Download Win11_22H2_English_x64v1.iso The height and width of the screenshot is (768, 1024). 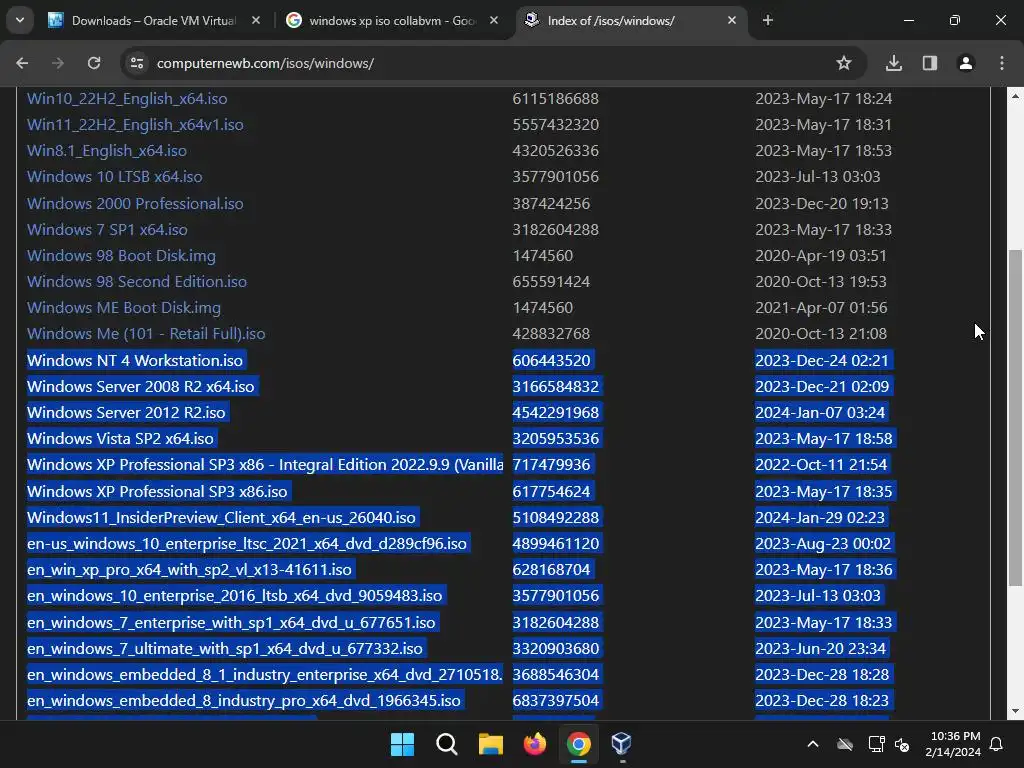(135, 125)
